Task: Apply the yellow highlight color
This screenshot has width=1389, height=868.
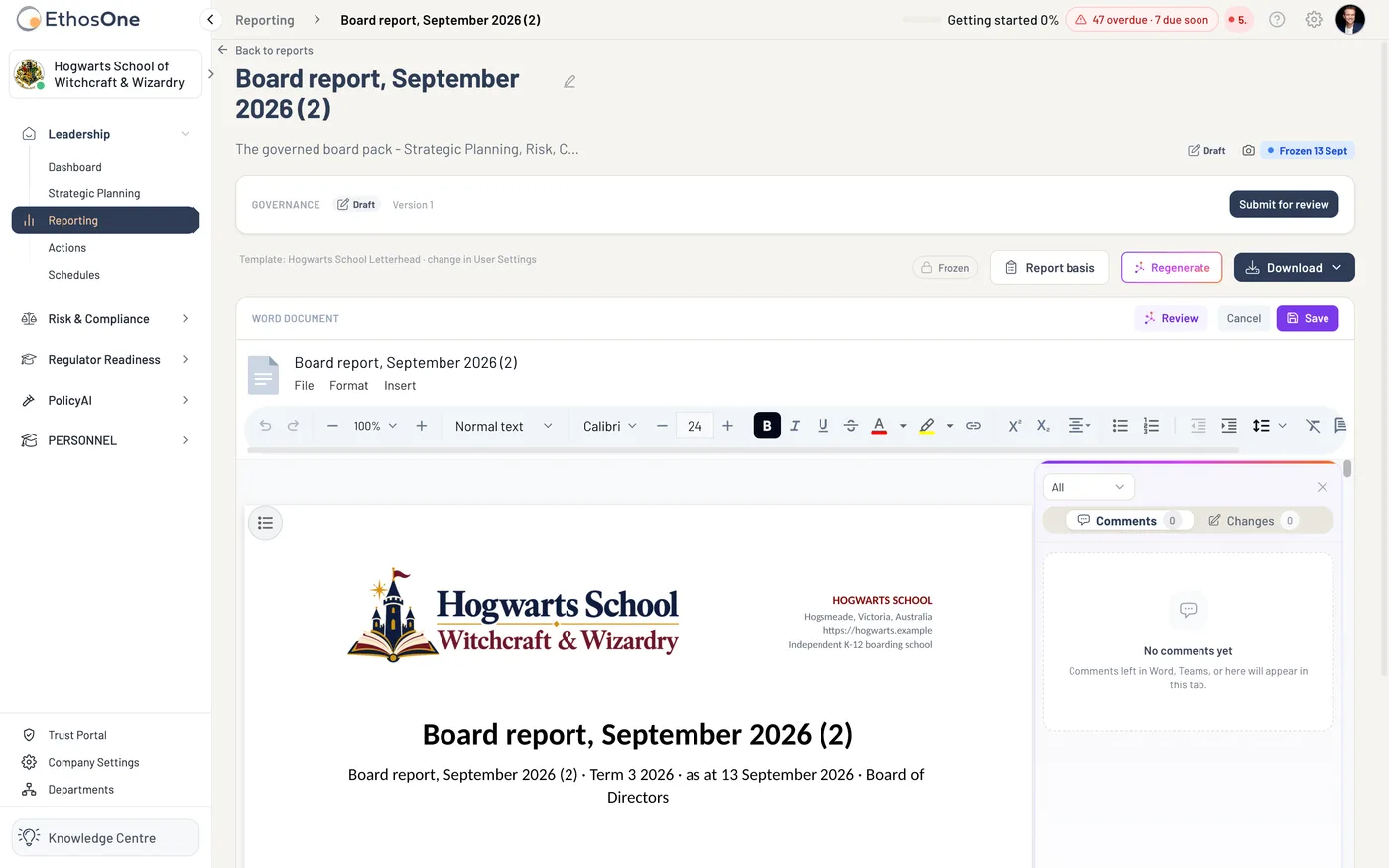Action: pos(927,426)
